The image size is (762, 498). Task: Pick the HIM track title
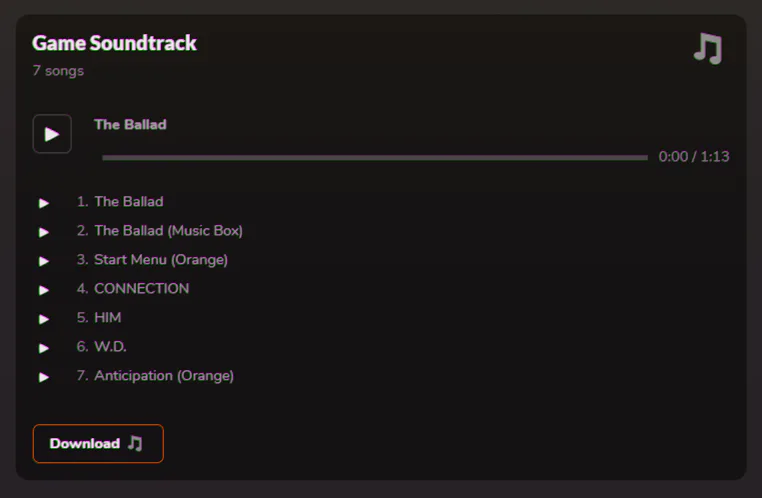(107, 318)
